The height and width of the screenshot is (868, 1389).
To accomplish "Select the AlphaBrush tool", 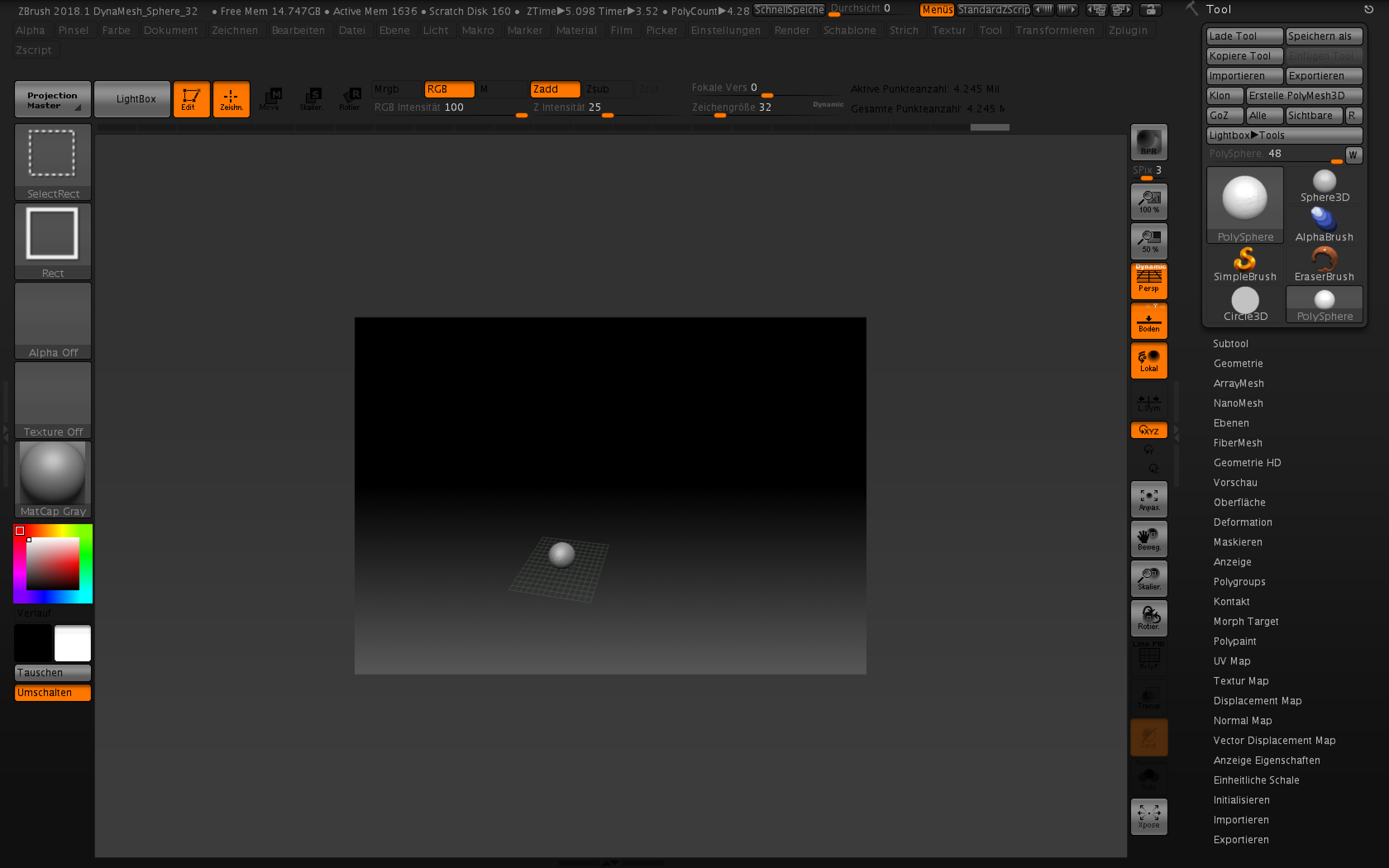I will (x=1324, y=225).
